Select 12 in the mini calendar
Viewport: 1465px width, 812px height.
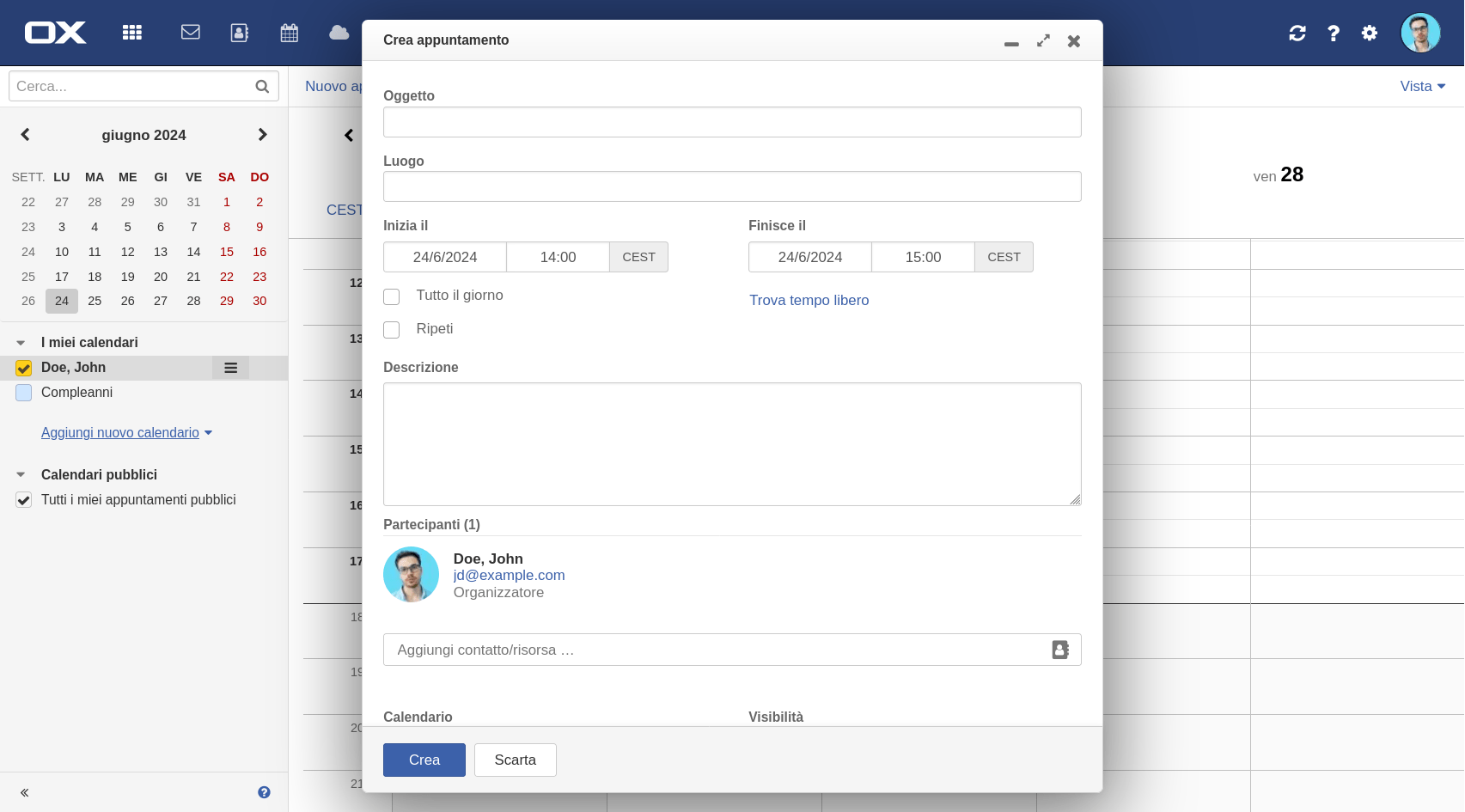[128, 252]
